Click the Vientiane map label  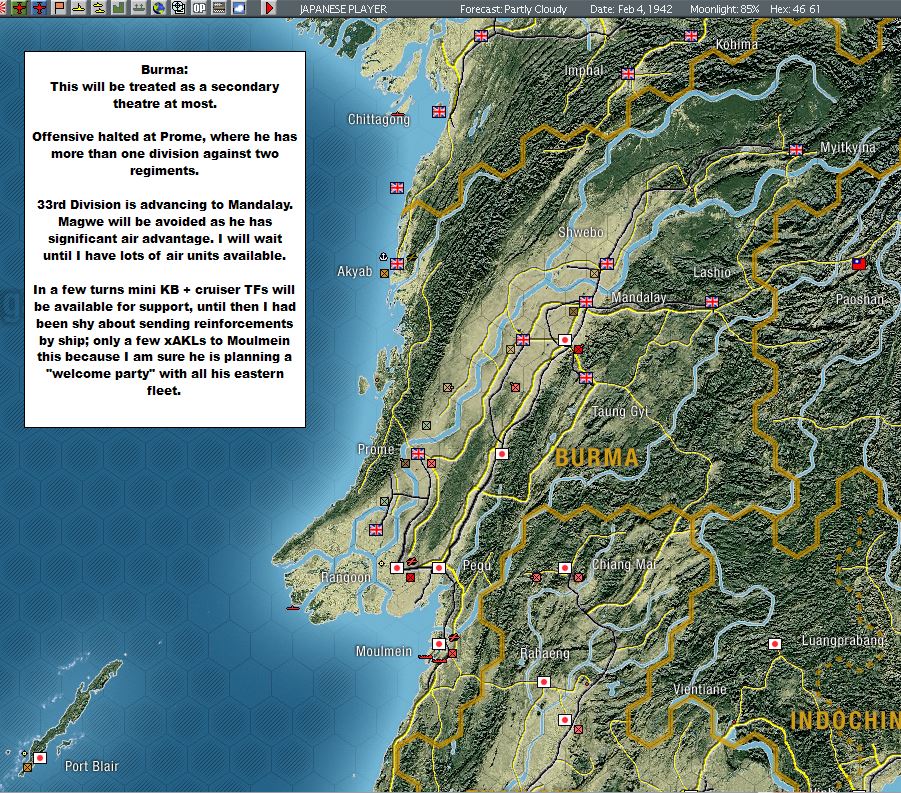click(x=700, y=689)
